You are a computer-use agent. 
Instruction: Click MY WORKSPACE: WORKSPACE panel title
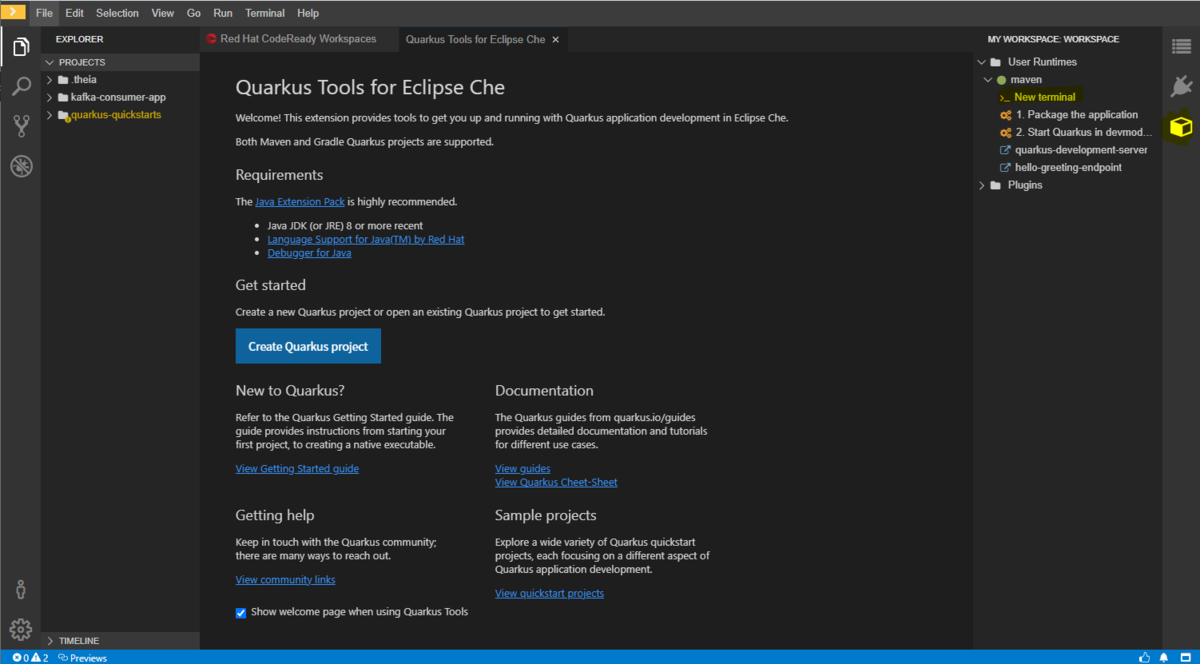[x=1053, y=39]
